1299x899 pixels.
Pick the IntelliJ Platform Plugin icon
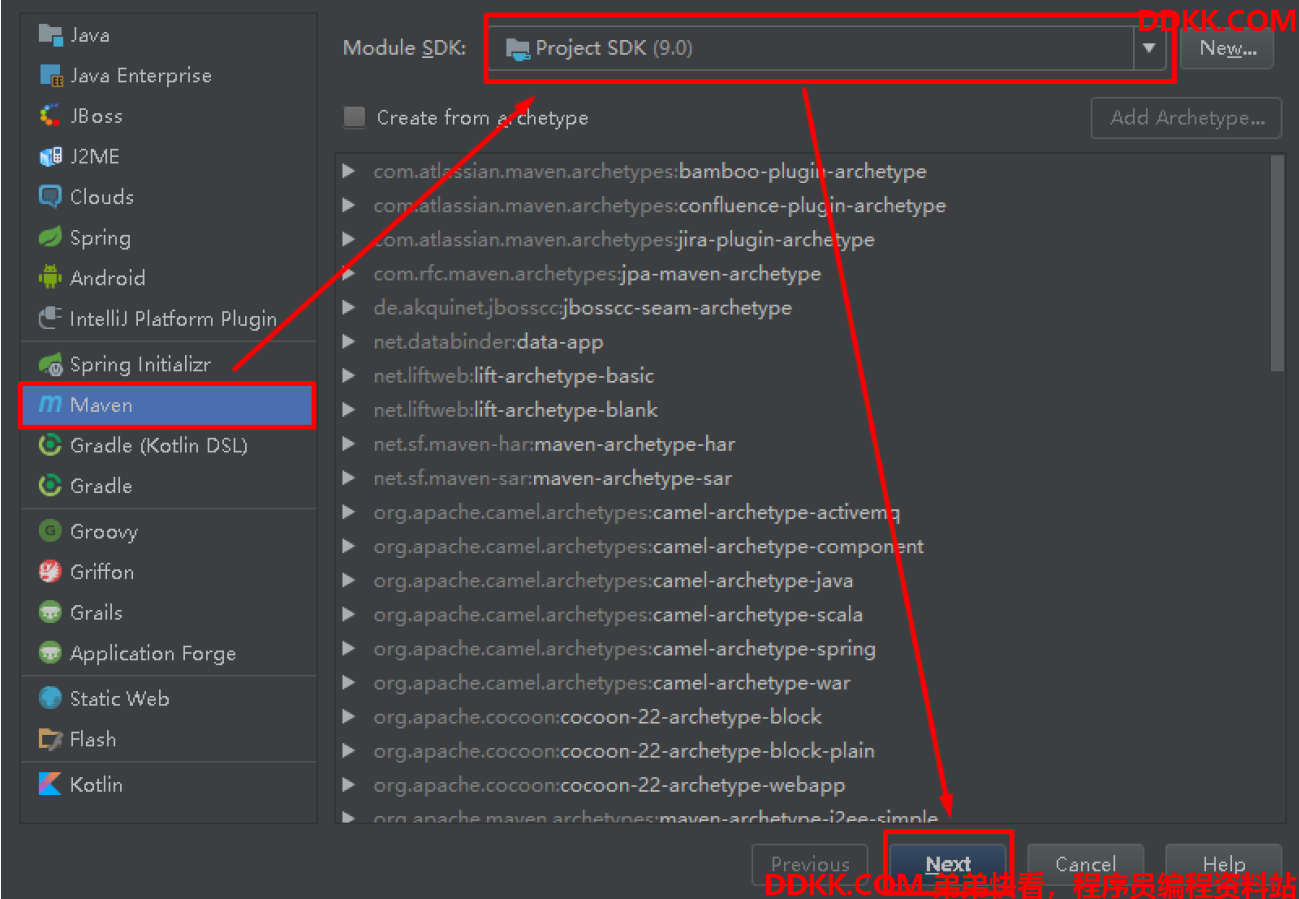50,319
